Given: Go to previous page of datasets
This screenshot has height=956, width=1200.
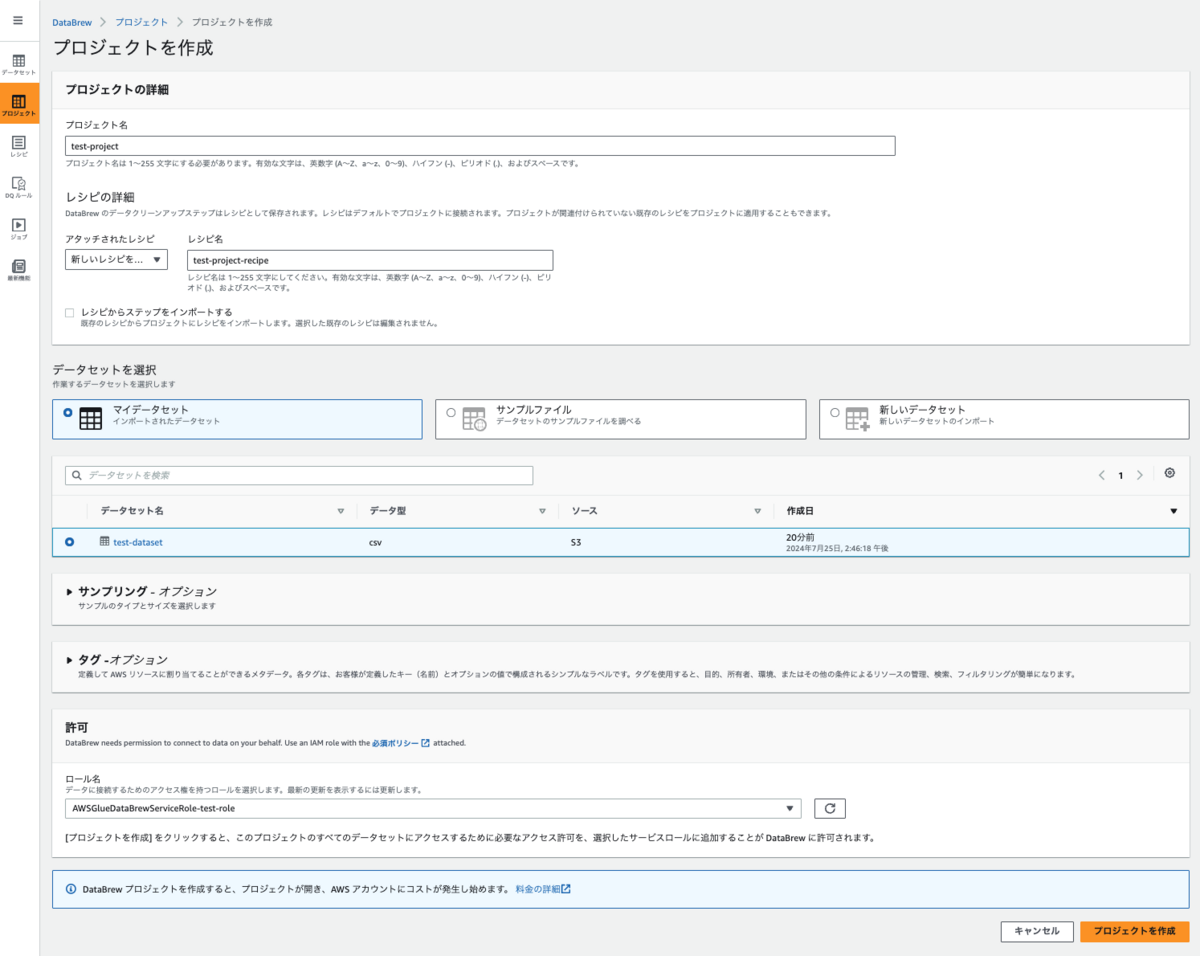Looking at the screenshot, I should (1102, 475).
